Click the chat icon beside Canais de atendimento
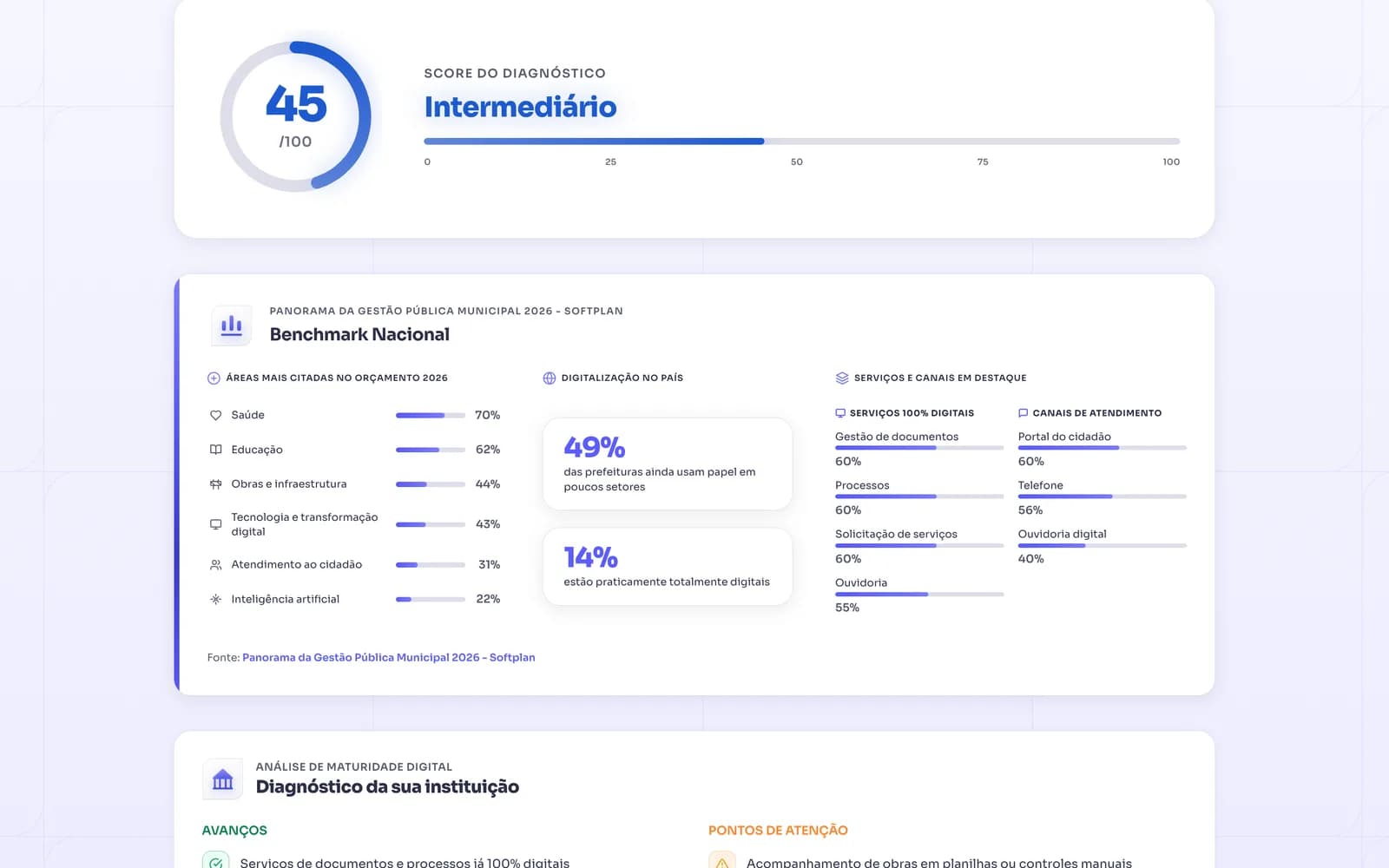Viewport: 1389px width, 868px height. tap(1023, 413)
